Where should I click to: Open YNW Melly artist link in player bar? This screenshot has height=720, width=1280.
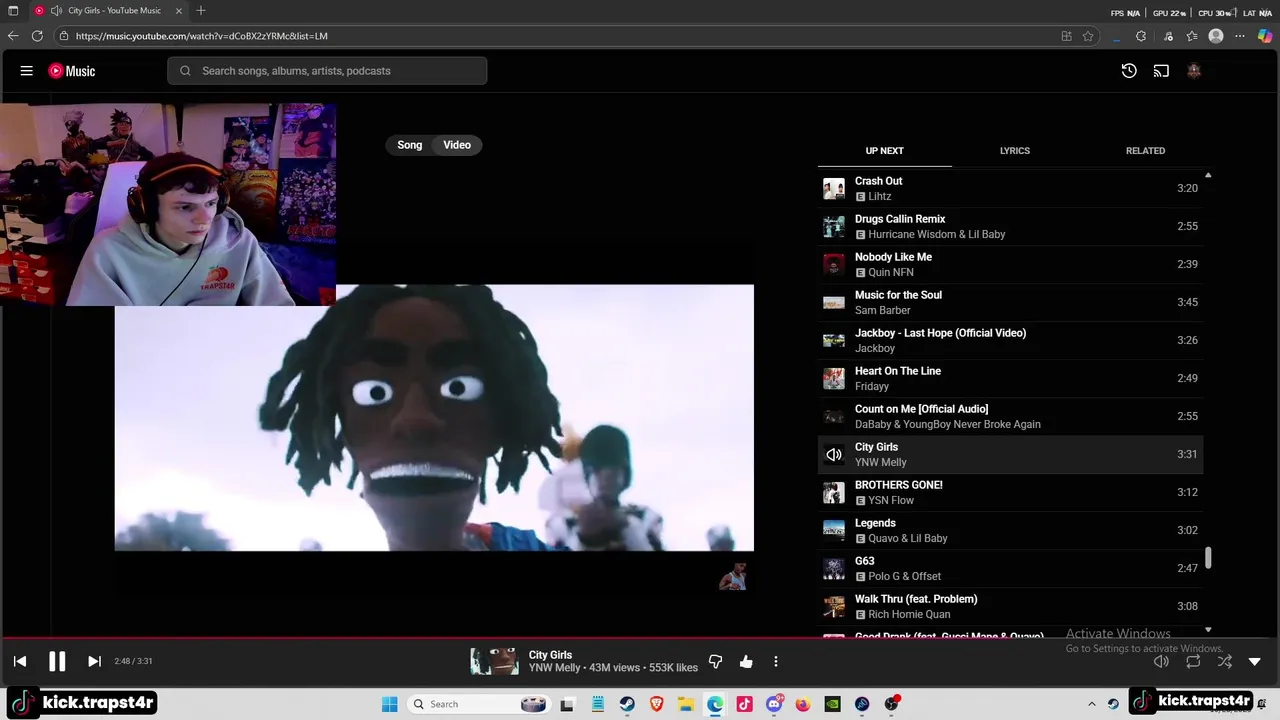pos(554,668)
